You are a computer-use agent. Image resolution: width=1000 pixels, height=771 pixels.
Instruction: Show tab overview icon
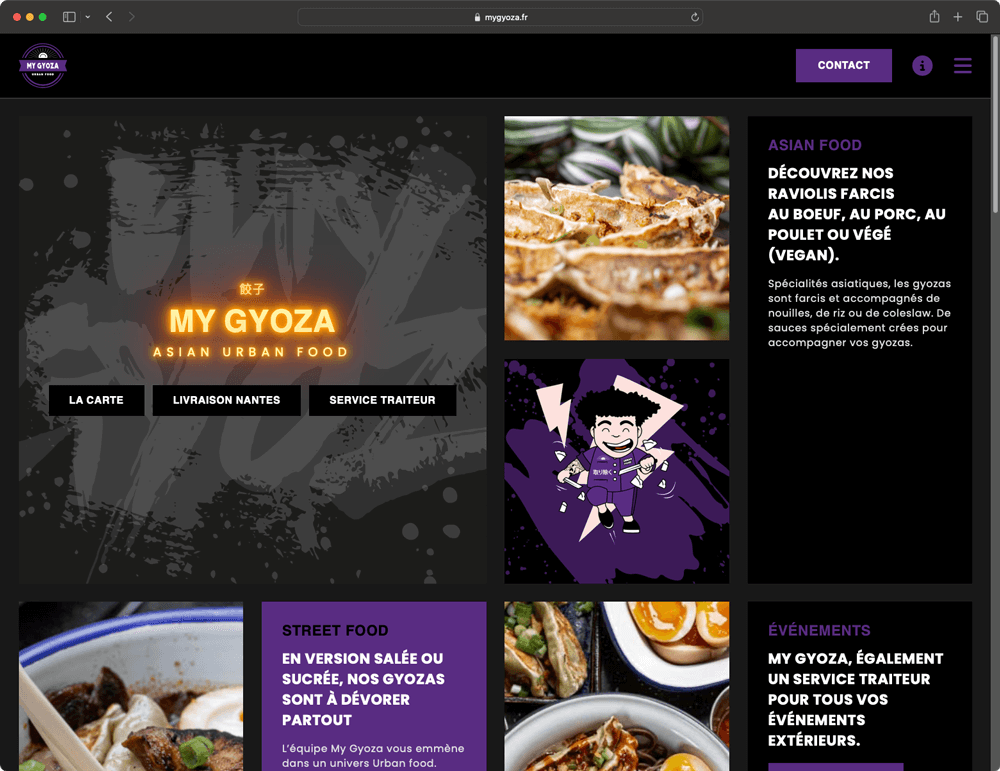pos(982,17)
